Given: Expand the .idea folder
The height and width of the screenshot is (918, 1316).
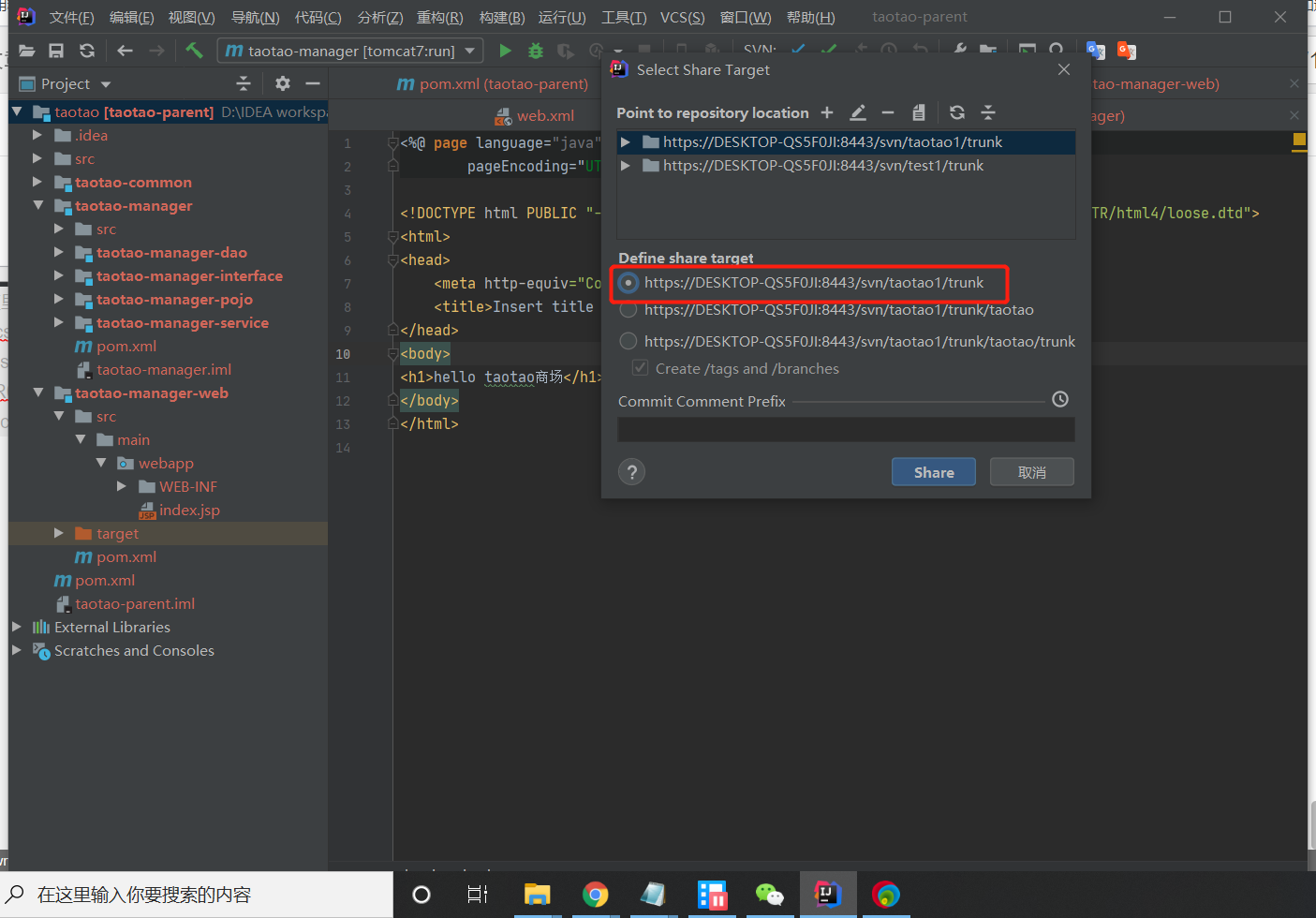Looking at the screenshot, I should coord(37,135).
